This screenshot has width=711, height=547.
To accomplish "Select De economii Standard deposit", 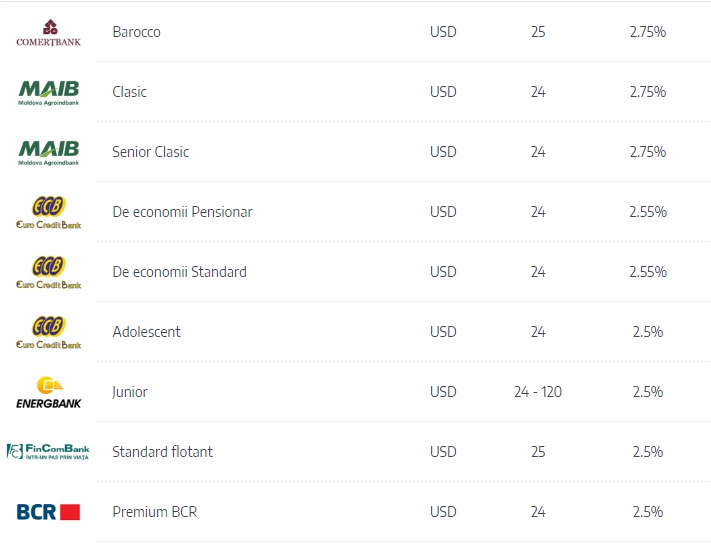I will click(180, 272).
